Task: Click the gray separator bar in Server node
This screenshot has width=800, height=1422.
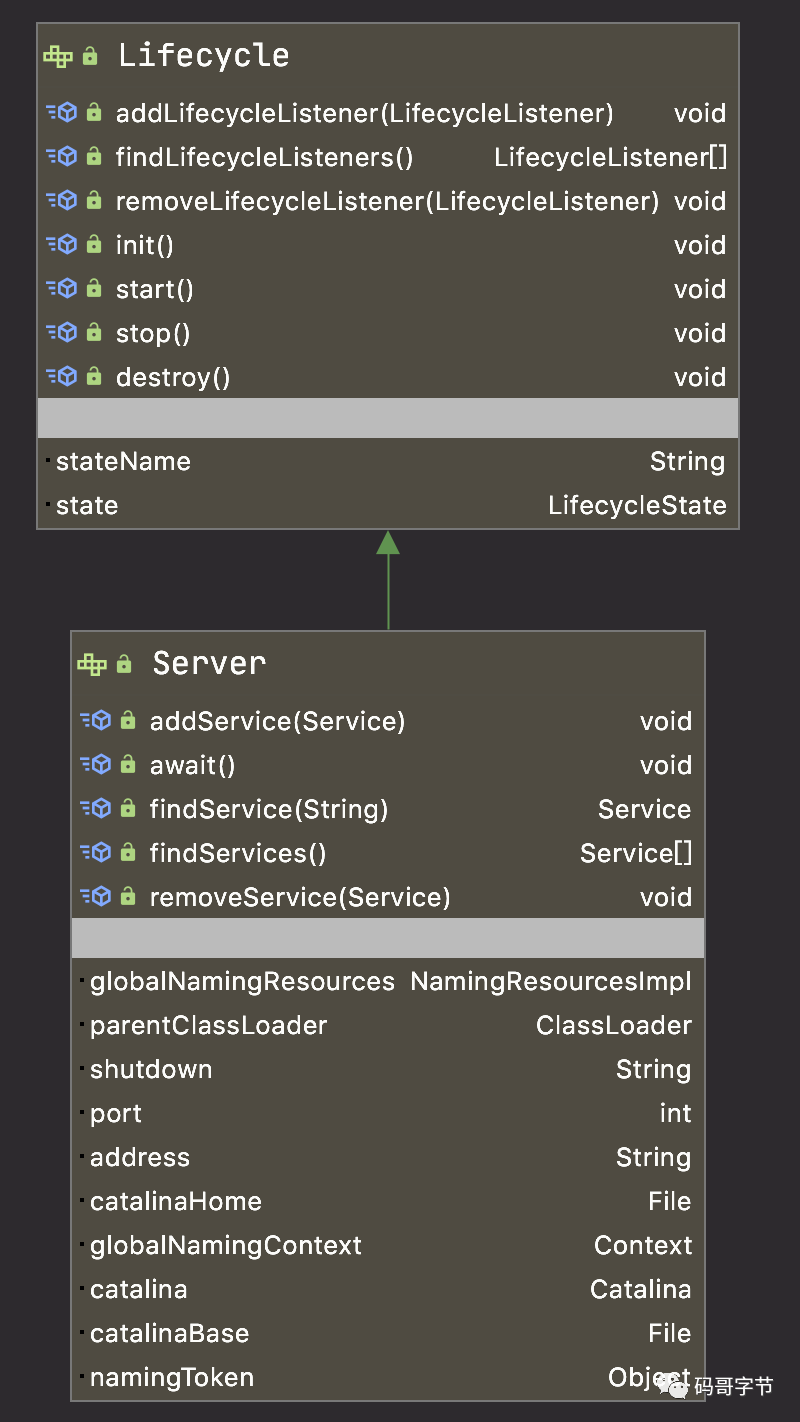Action: 388,938
